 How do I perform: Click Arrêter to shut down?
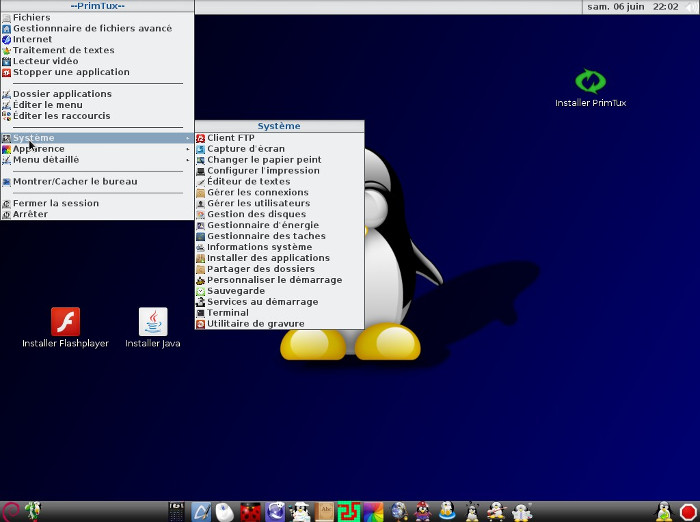coord(30,214)
